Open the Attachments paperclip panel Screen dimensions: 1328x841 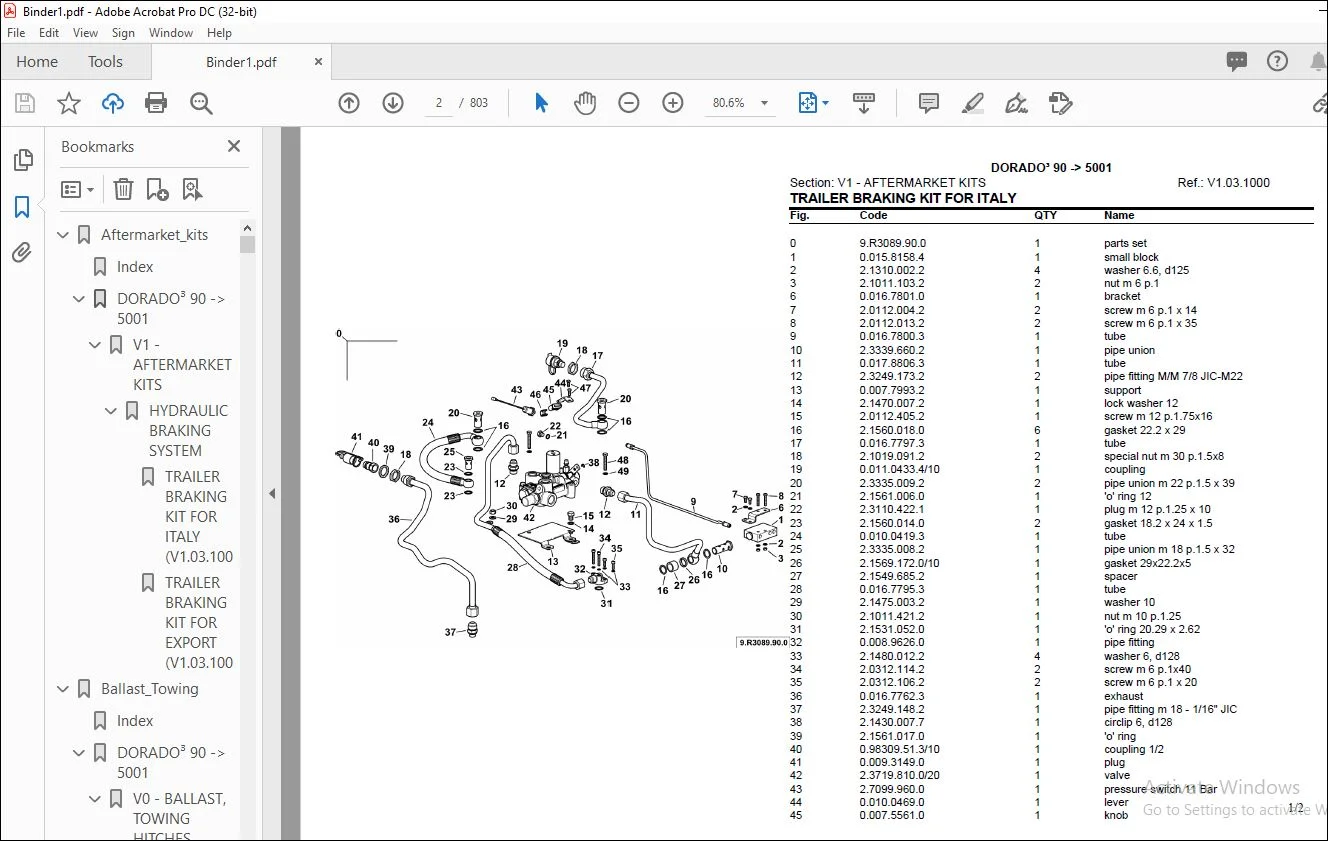pos(22,253)
